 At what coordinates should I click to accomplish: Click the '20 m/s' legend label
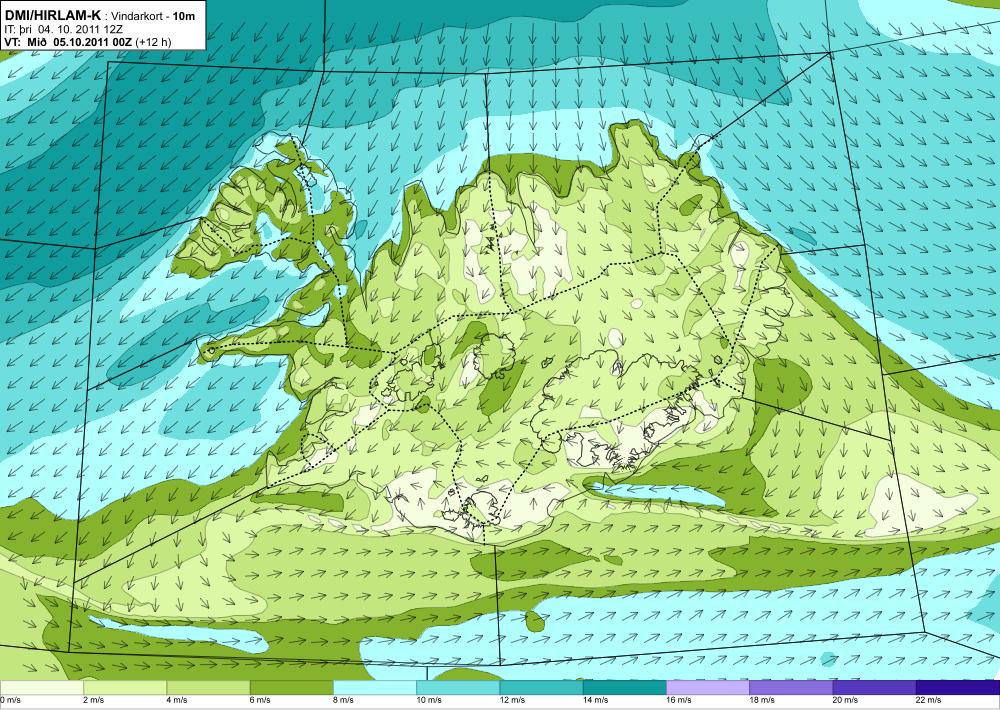[846, 700]
